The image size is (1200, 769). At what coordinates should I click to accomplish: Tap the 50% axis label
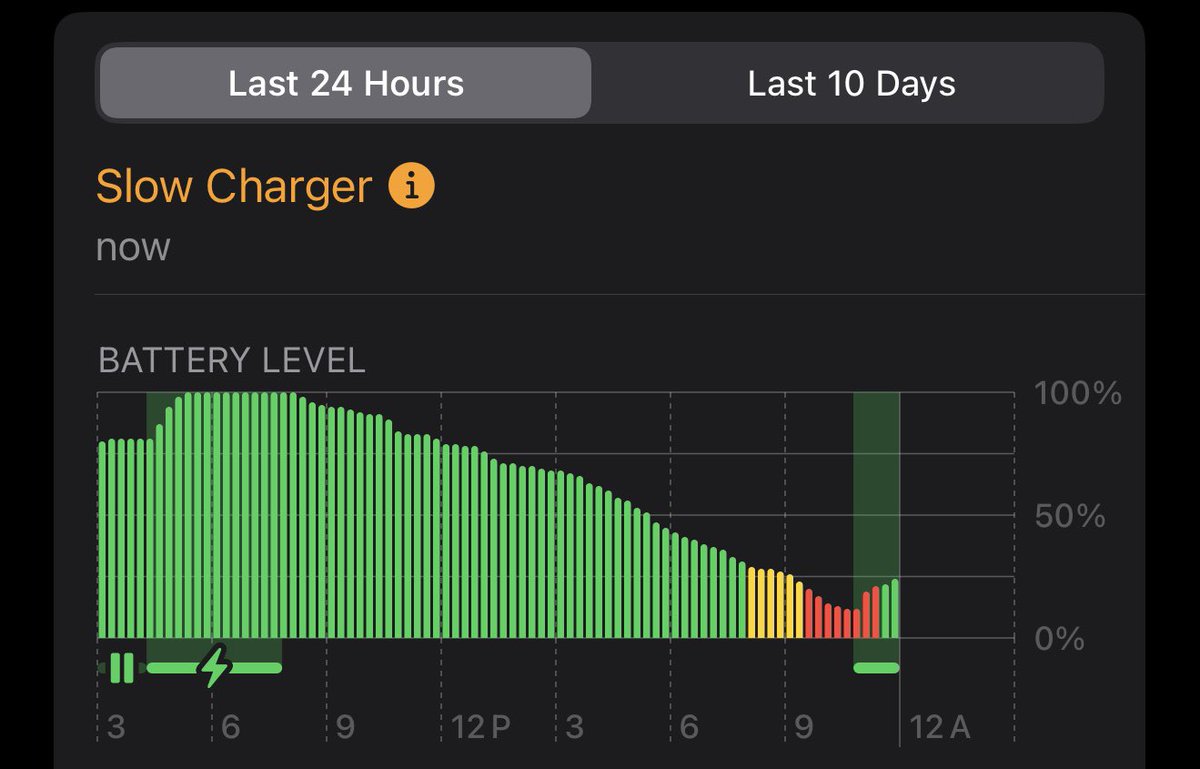coord(1070,516)
